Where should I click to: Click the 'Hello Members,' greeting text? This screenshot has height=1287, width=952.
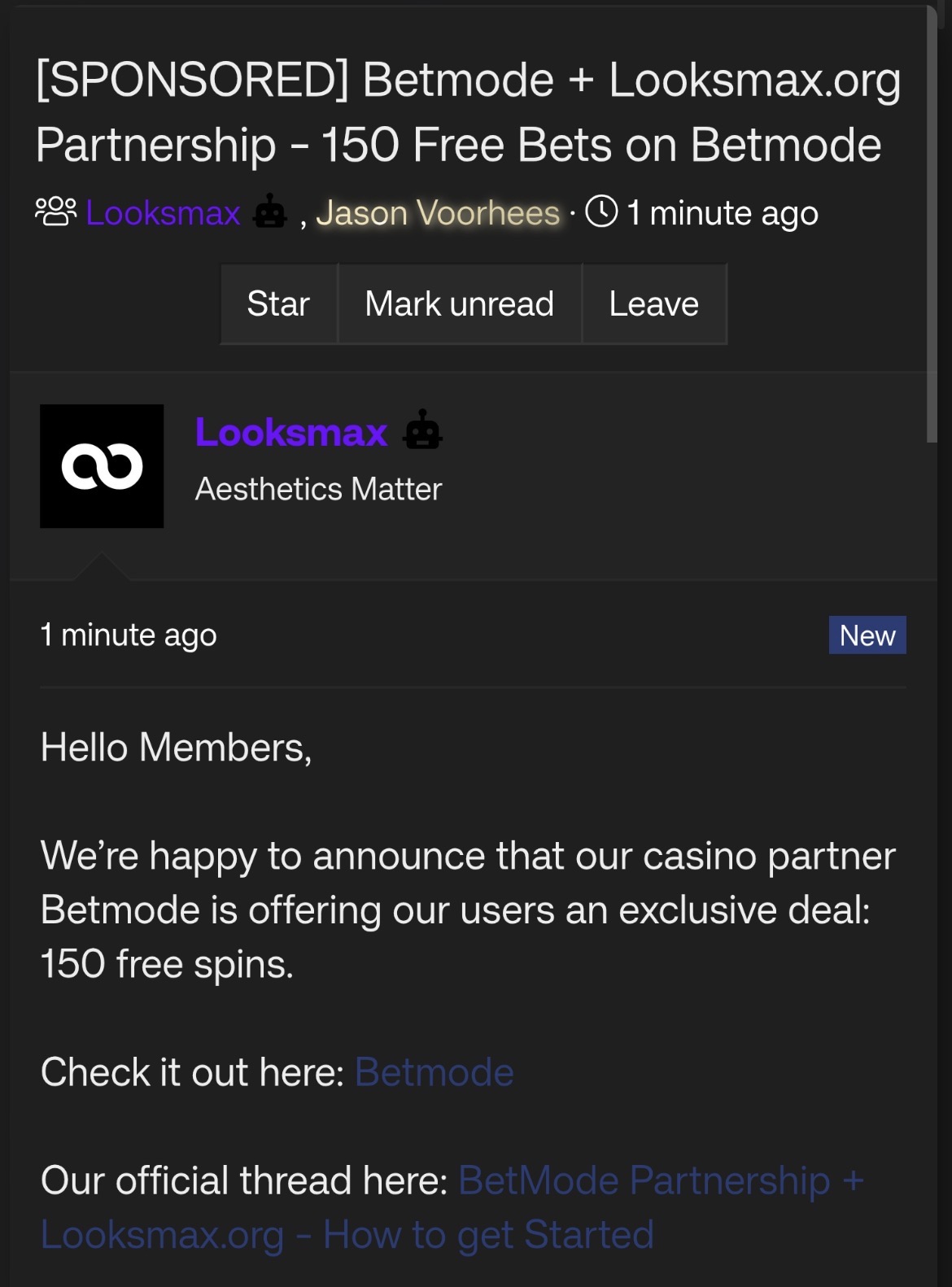pos(176,747)
